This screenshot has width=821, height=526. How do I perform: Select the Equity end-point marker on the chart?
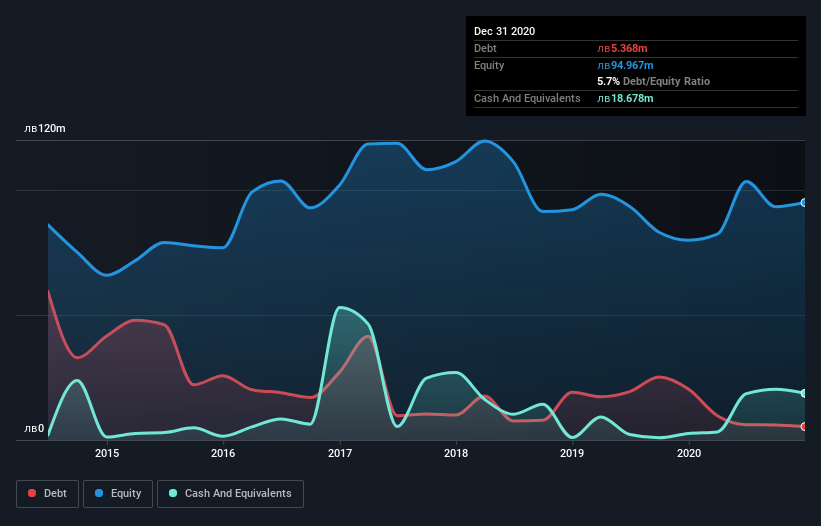804,203
